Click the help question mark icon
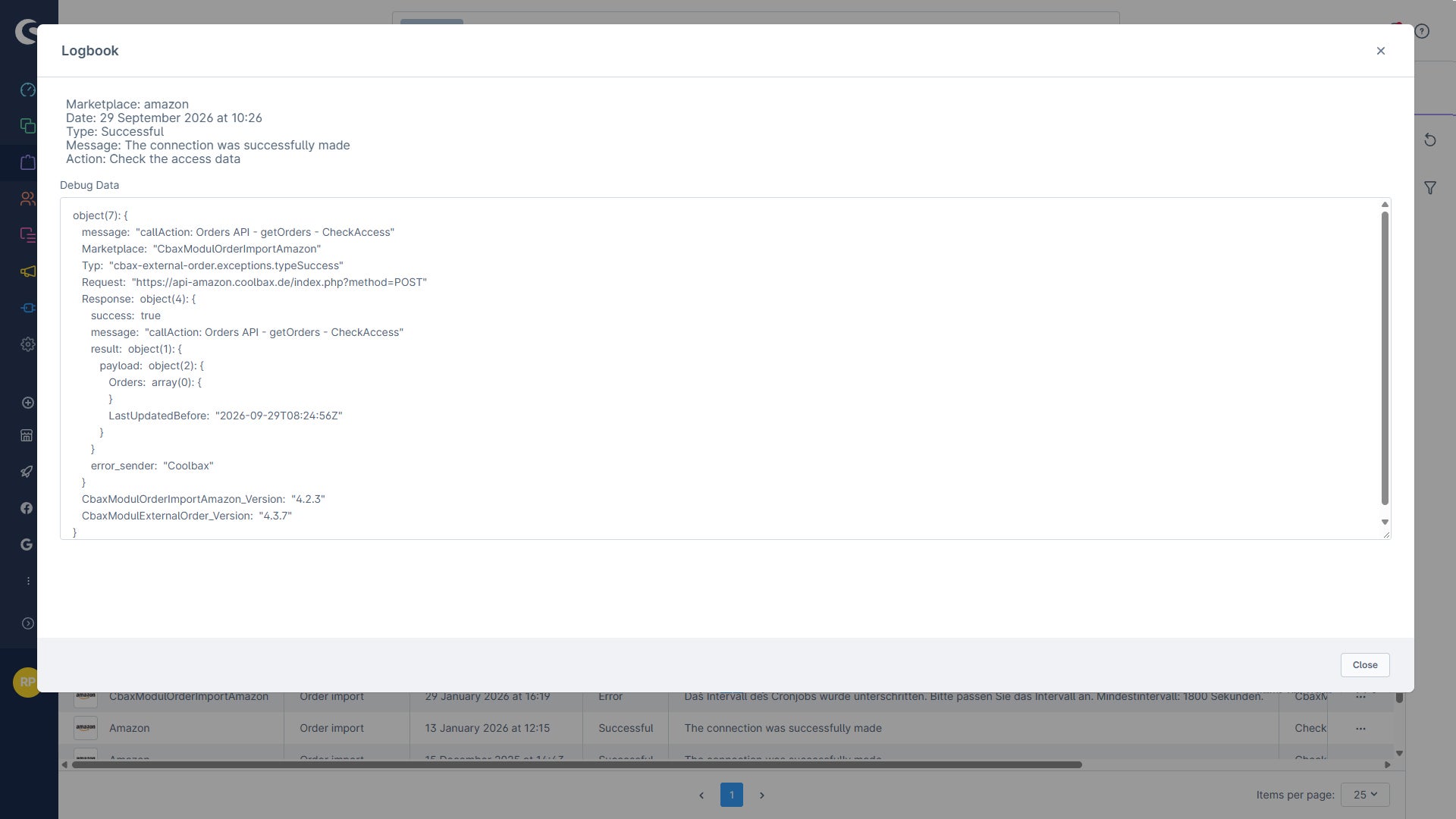This screenshot has height=819, width=1456. click(1422, 31)
